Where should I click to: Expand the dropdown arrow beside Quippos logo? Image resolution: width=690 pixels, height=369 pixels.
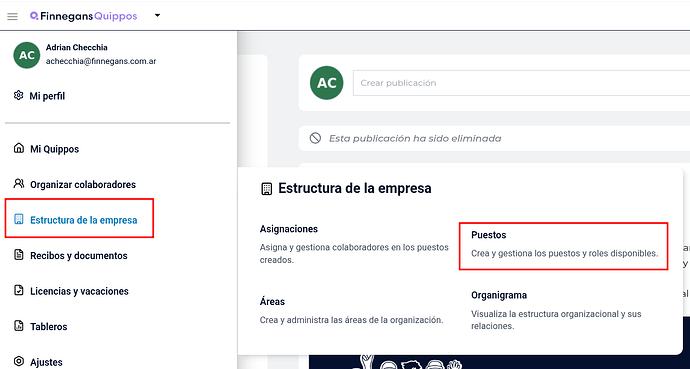pyautogui.click(x=158, y=16)
